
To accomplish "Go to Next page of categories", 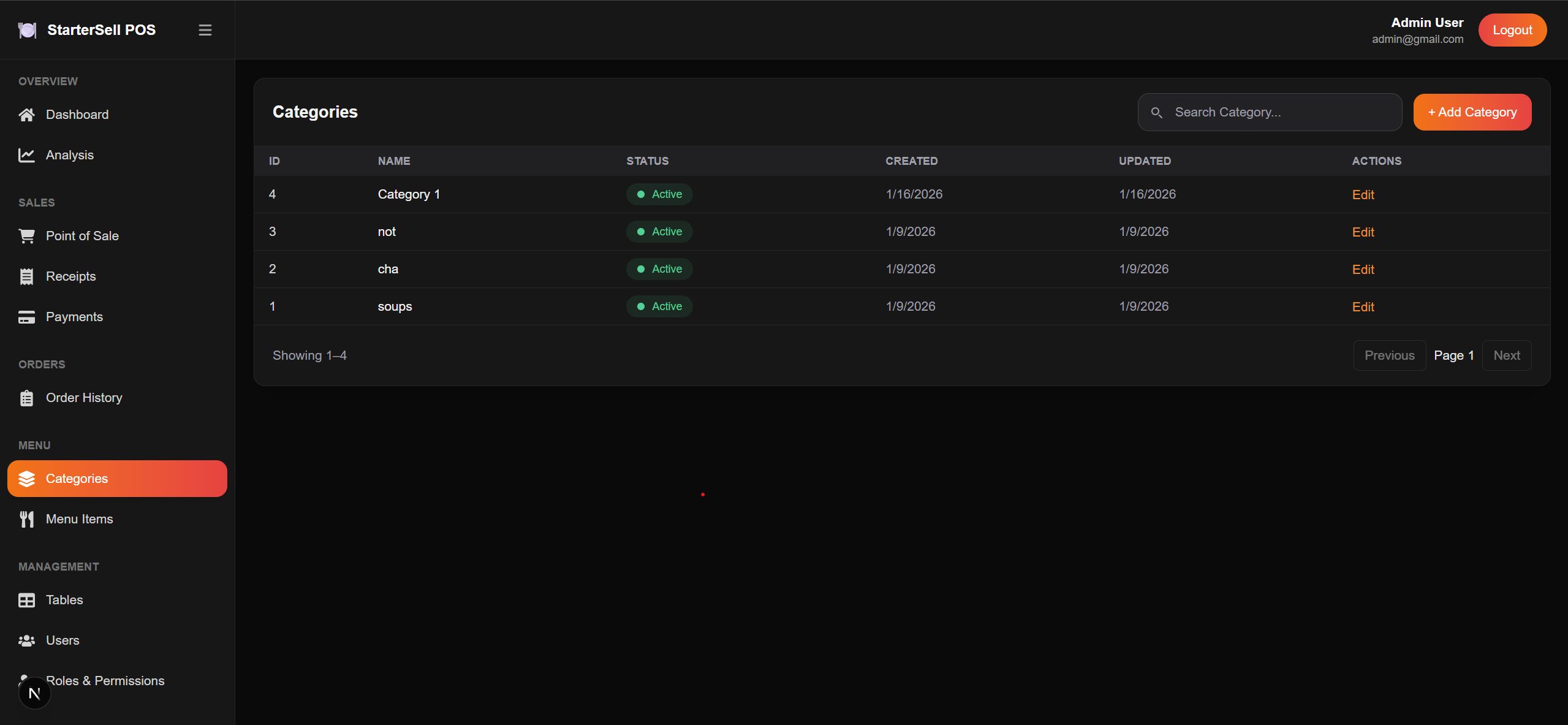I will 1506,355.
